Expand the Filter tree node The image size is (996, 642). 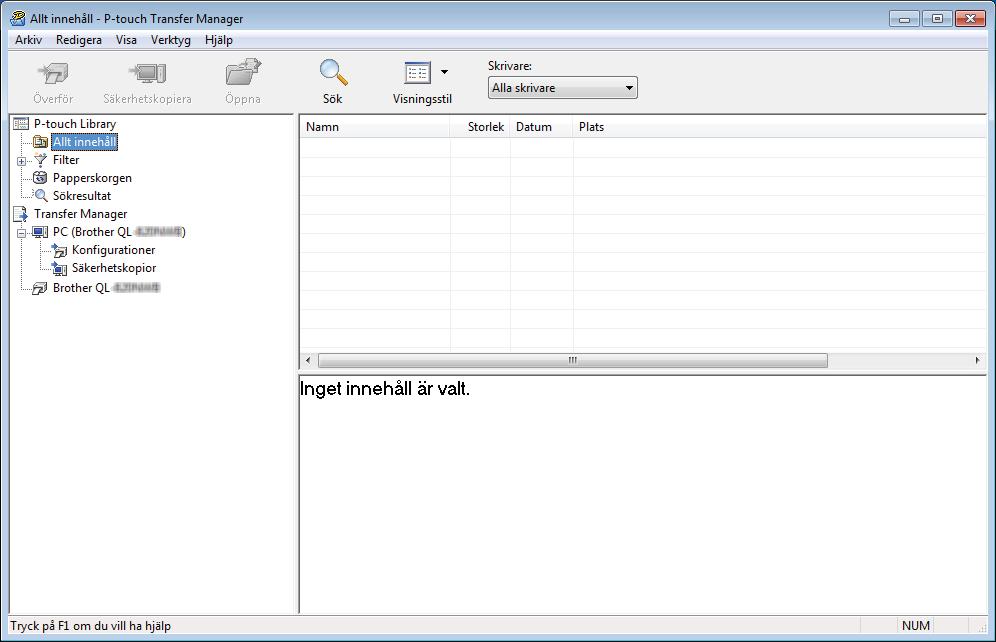[22, 161]
